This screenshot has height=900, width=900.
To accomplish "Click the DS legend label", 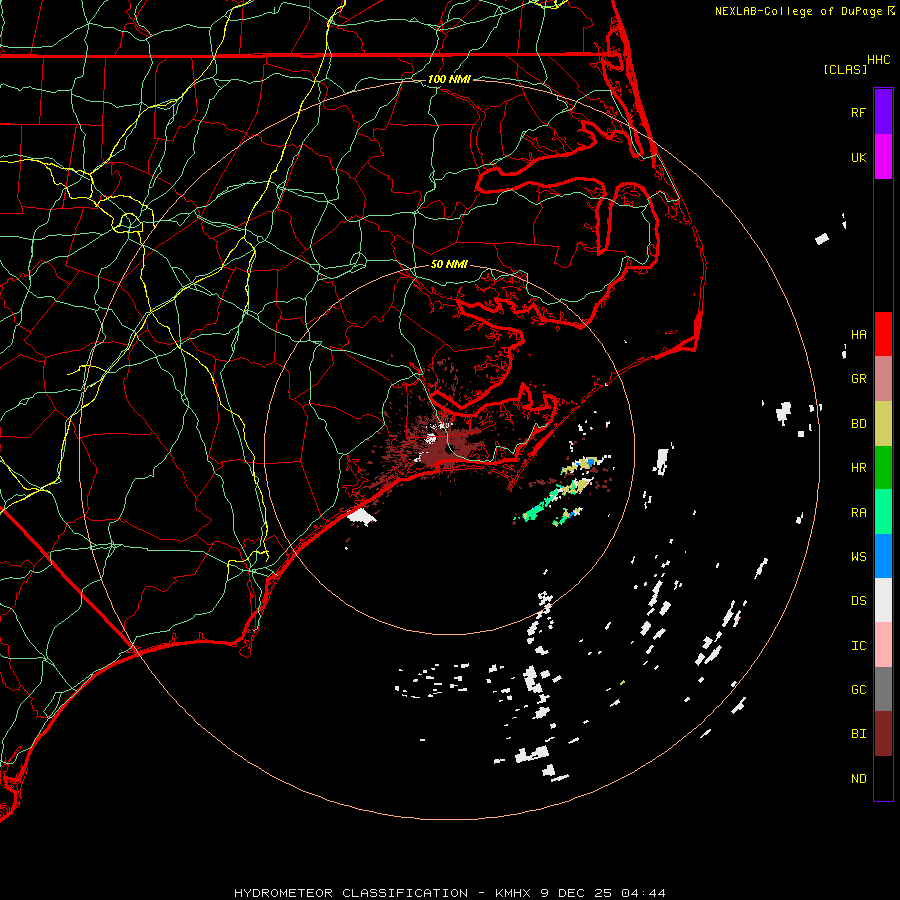I will coord(859,601).
